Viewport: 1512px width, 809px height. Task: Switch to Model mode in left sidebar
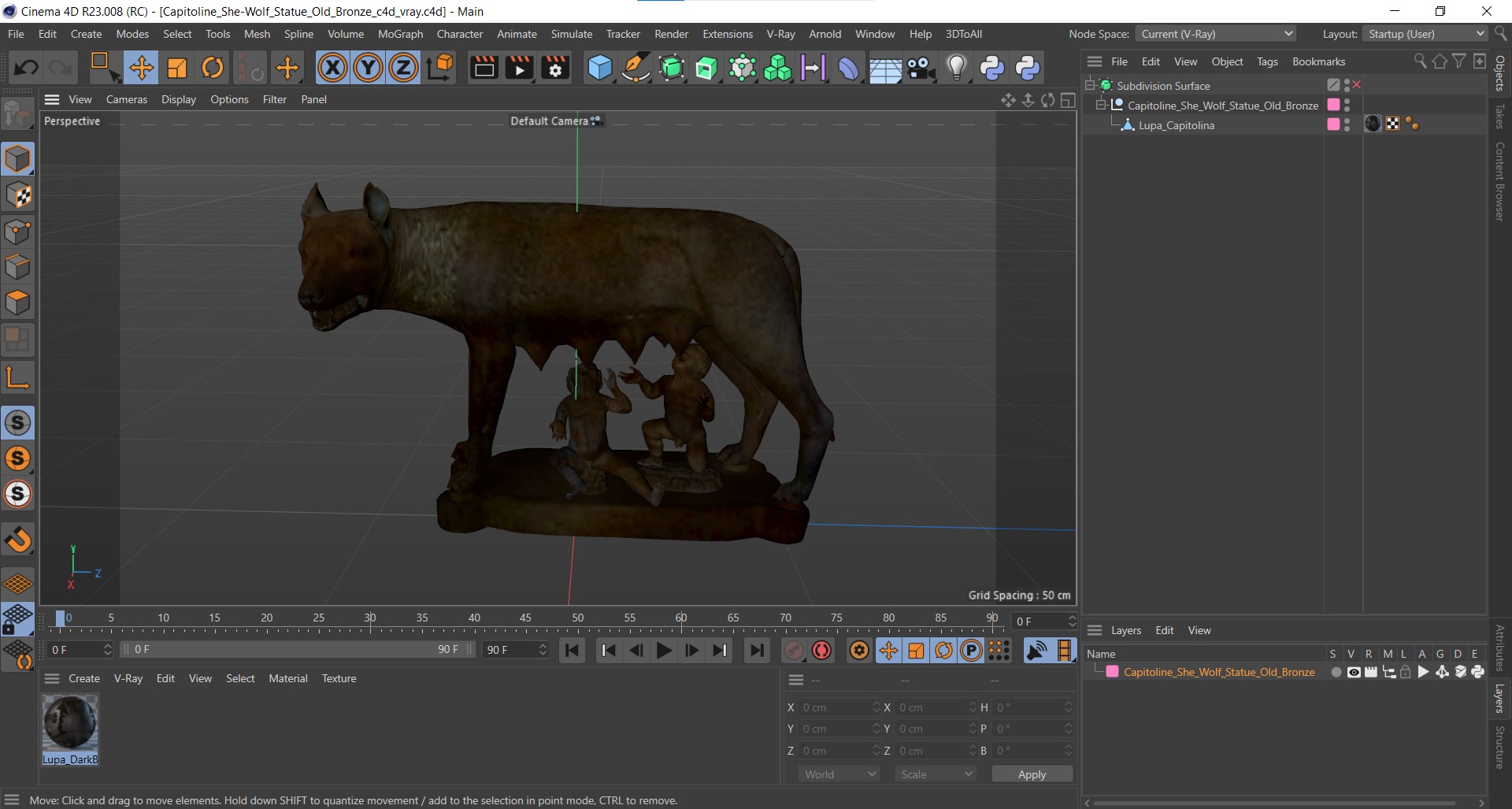click(17, 159)
